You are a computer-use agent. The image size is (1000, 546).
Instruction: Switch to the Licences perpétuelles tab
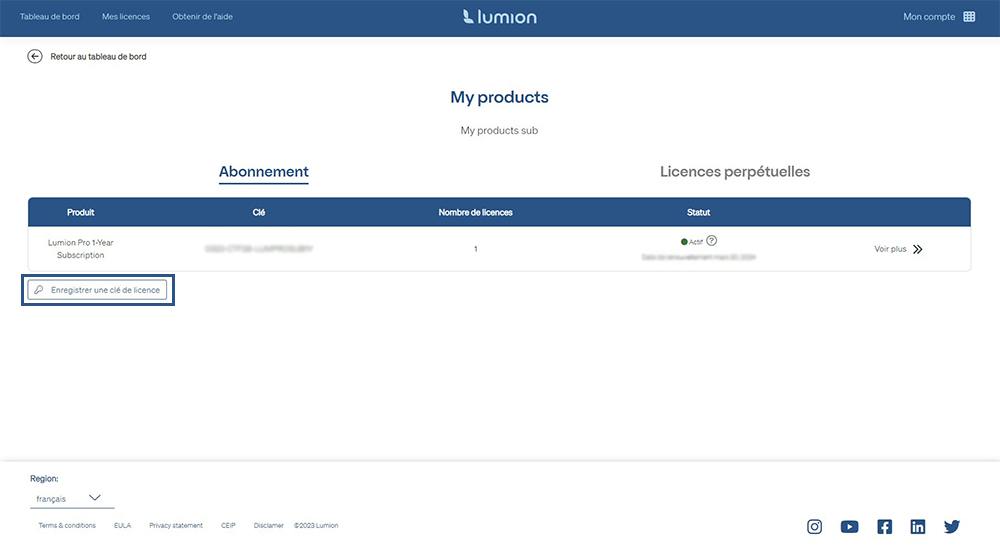pyautogui.click(x=735, y=172)
